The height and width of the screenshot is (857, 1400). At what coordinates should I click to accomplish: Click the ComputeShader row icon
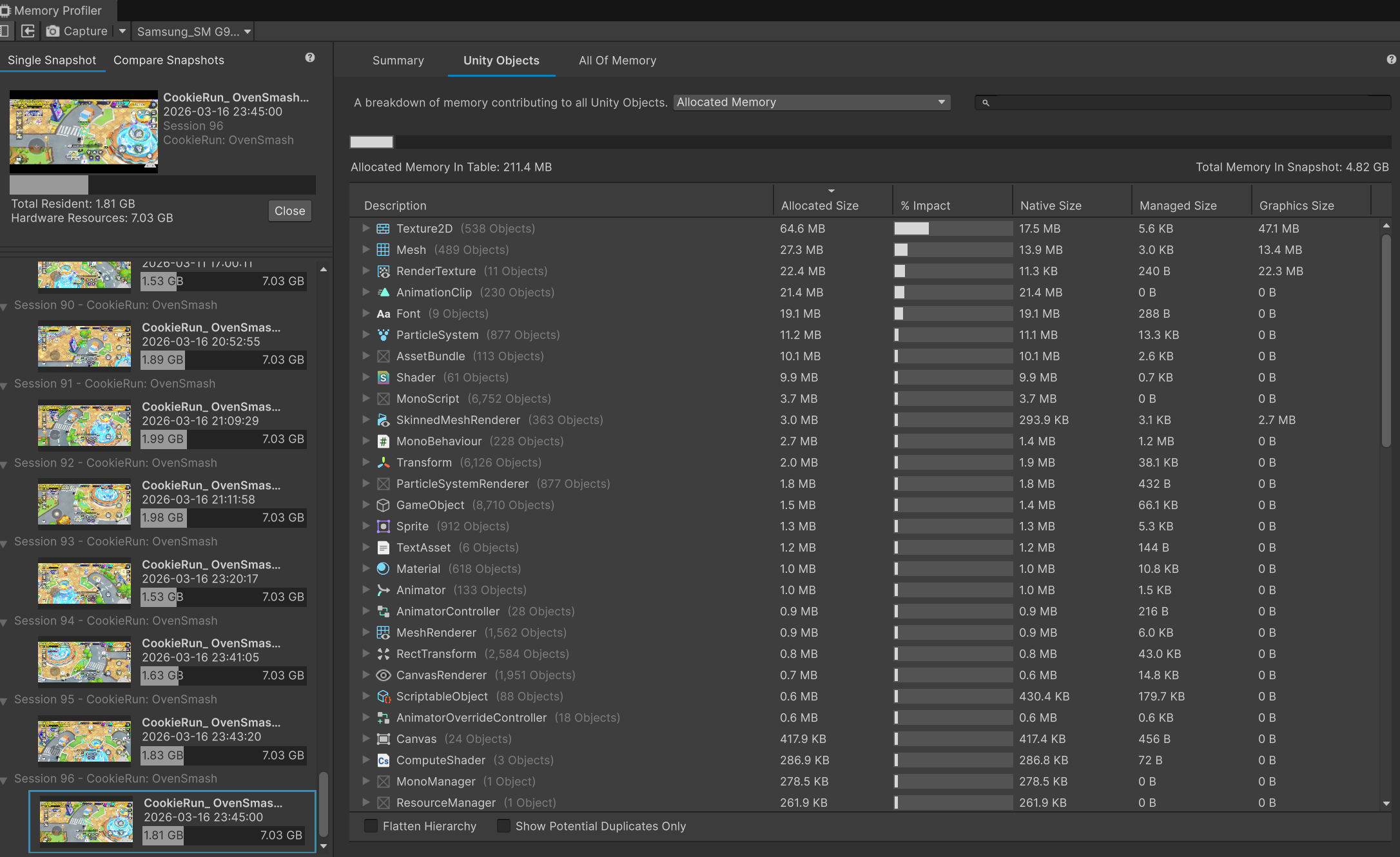[383, 760]
